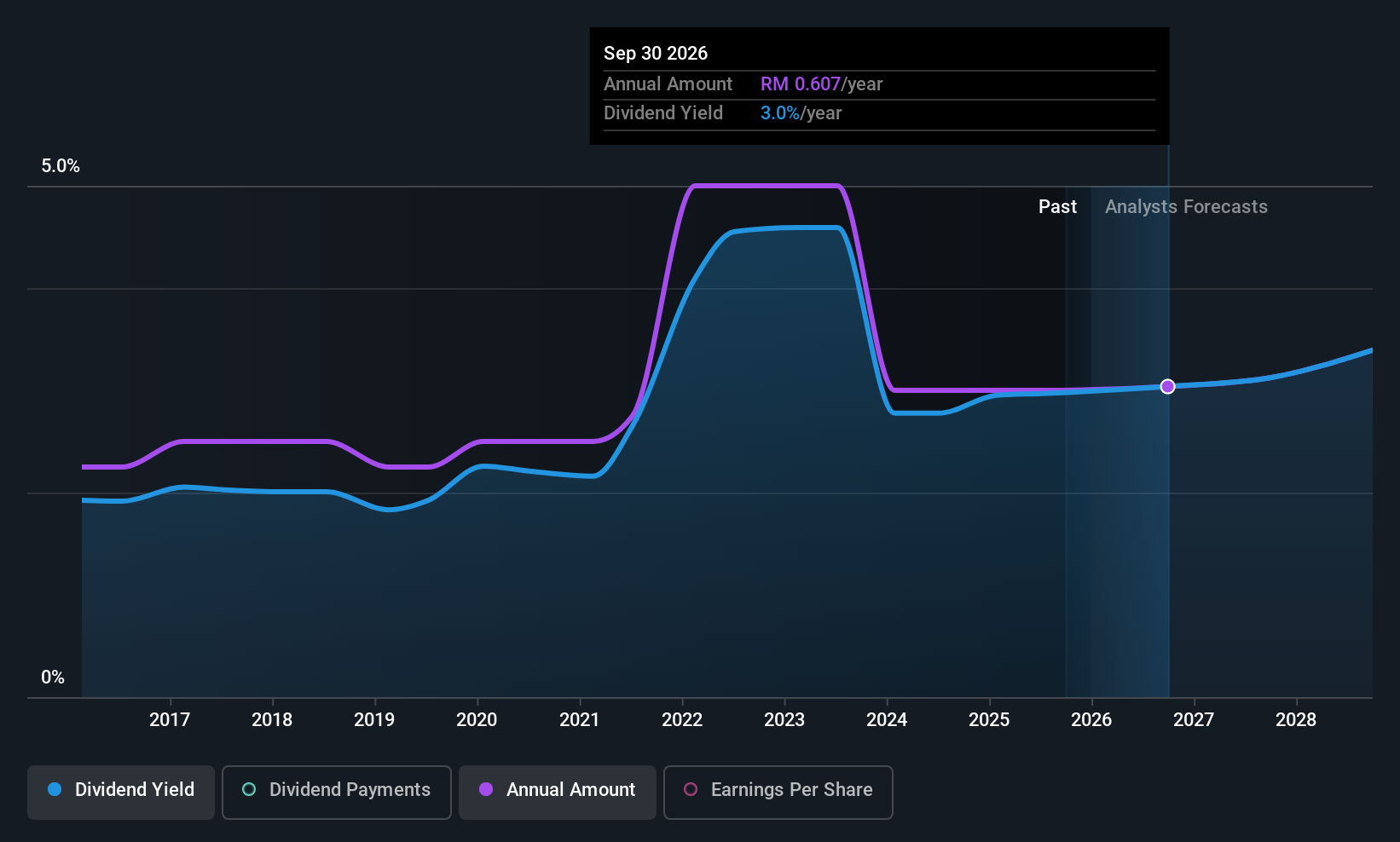This screenshot has height=842, width=1400.
Task: Click the pink Earnings Per Share circle
Action: tap(691, 789)
